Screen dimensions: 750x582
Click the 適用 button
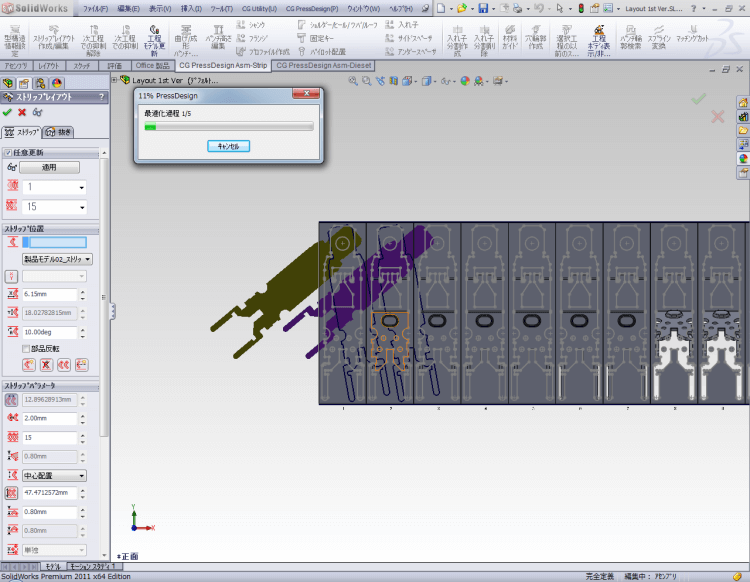[x=49, y=167]
